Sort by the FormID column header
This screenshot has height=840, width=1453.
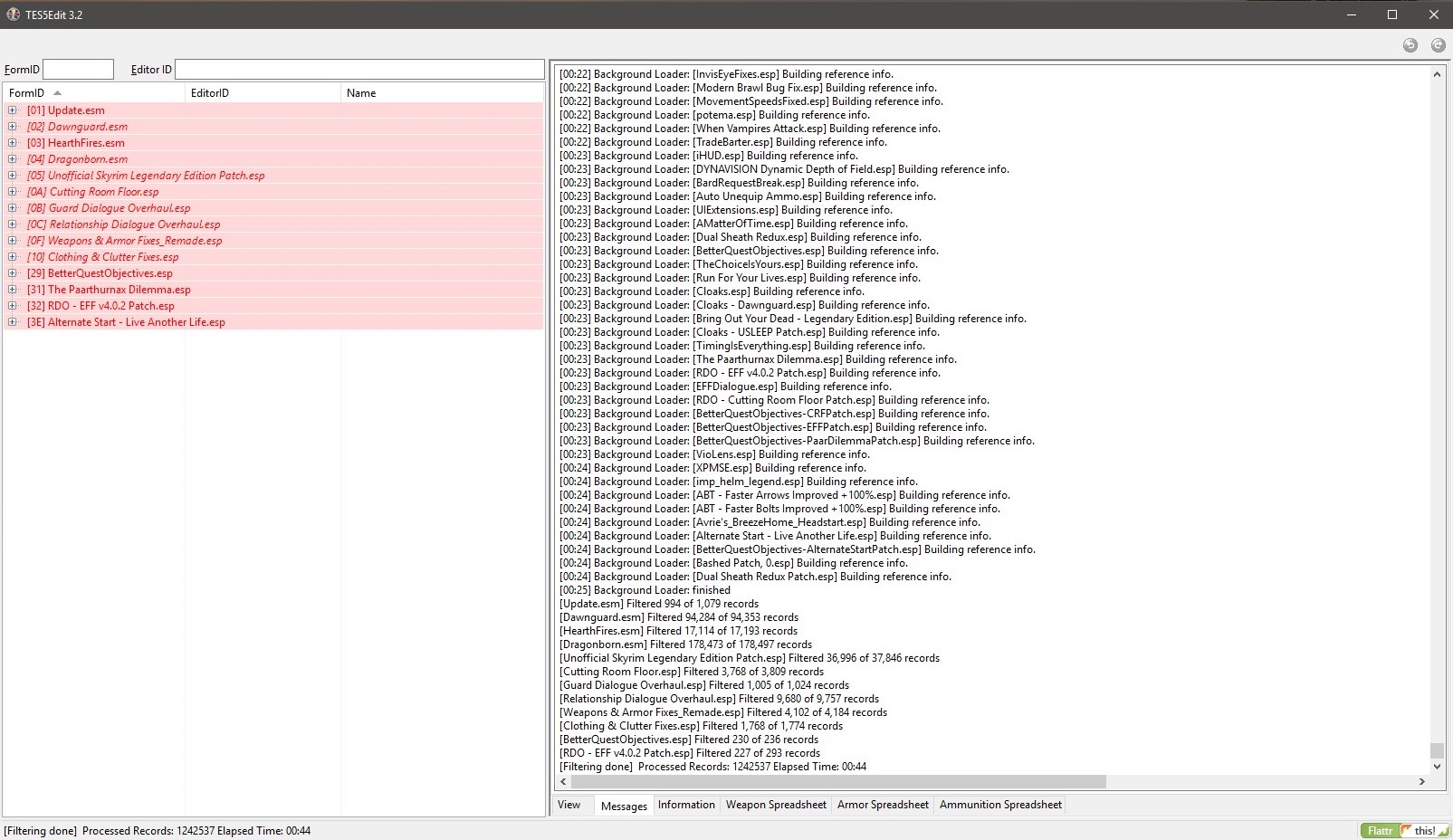[x=94, y=93]
